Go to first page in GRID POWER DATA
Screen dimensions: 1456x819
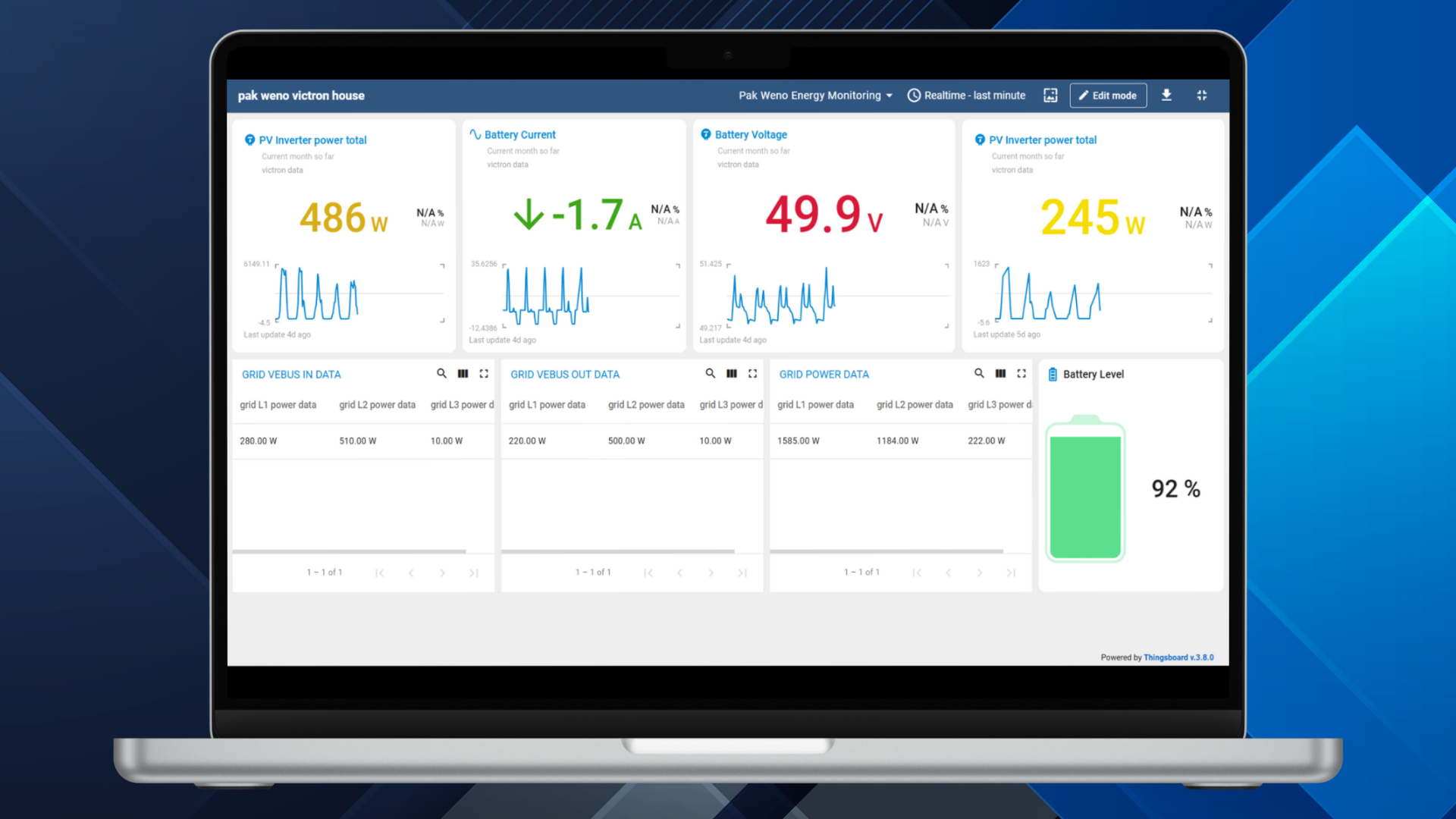(x=917, y=573)
